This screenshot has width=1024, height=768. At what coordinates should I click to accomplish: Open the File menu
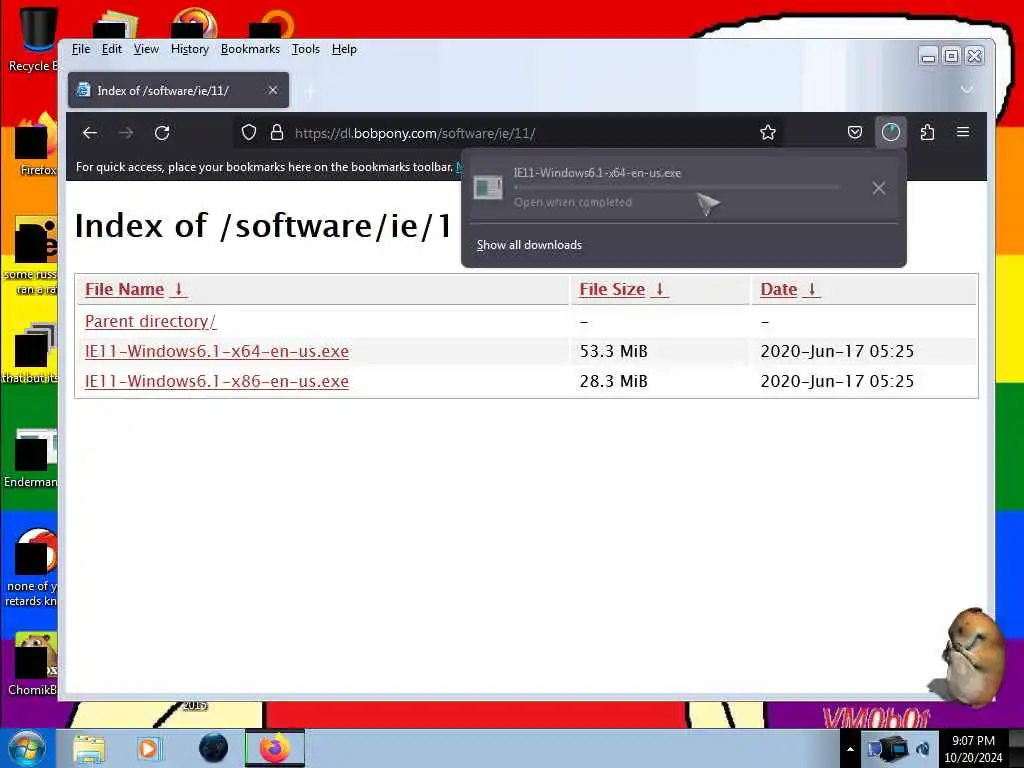[x=81, y=49]
